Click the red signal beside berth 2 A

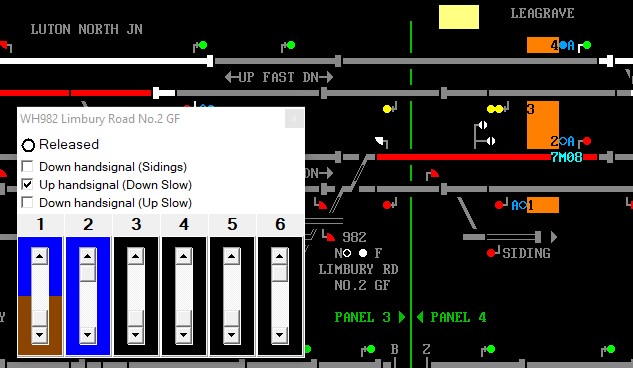pos(587,141)
